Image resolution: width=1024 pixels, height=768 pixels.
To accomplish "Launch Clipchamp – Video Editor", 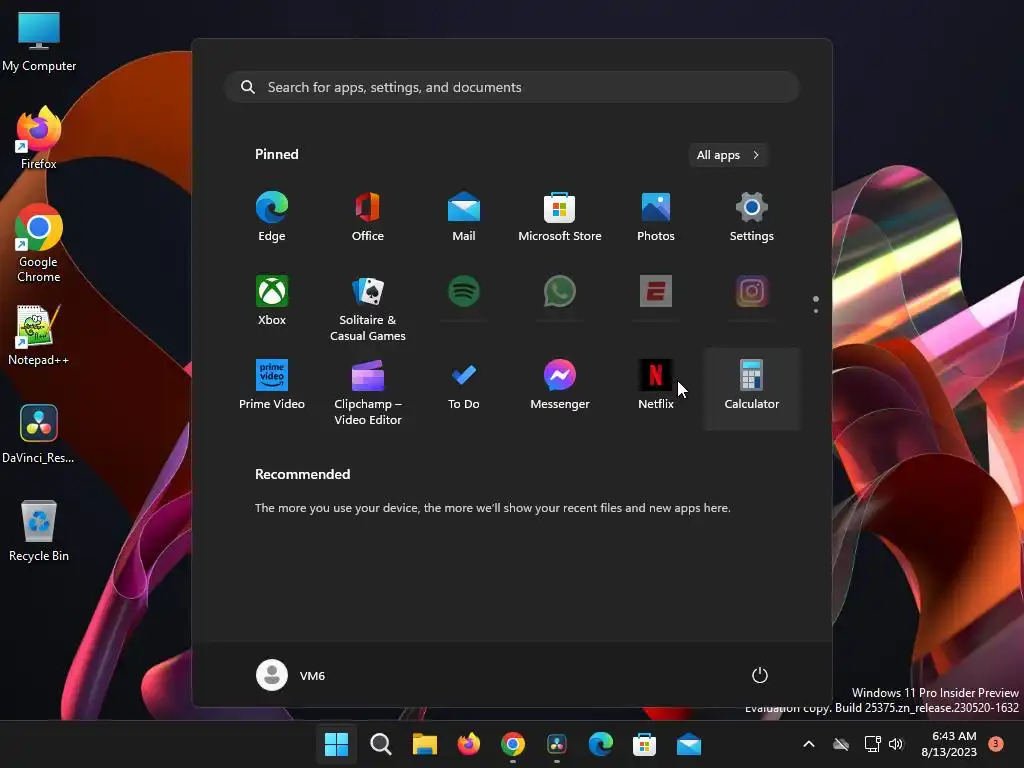I will click(x=368, y=392).
